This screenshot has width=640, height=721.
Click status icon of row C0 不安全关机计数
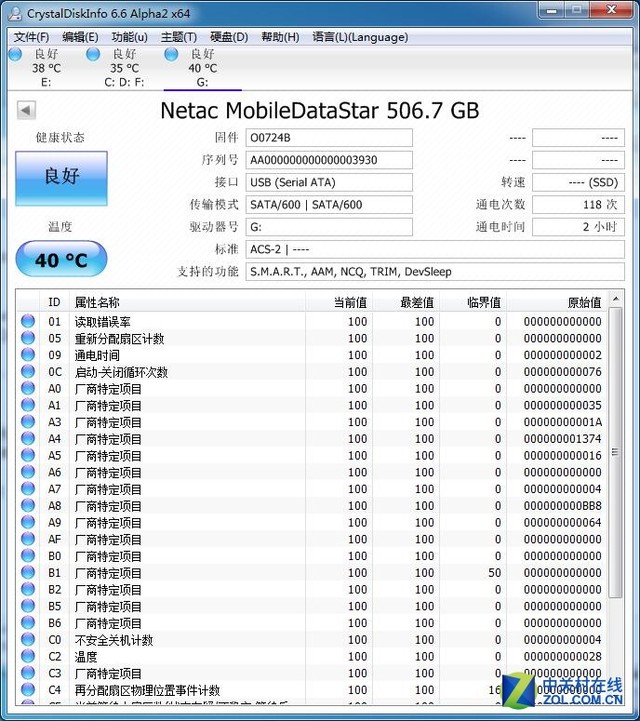click(x=28, y=639)
